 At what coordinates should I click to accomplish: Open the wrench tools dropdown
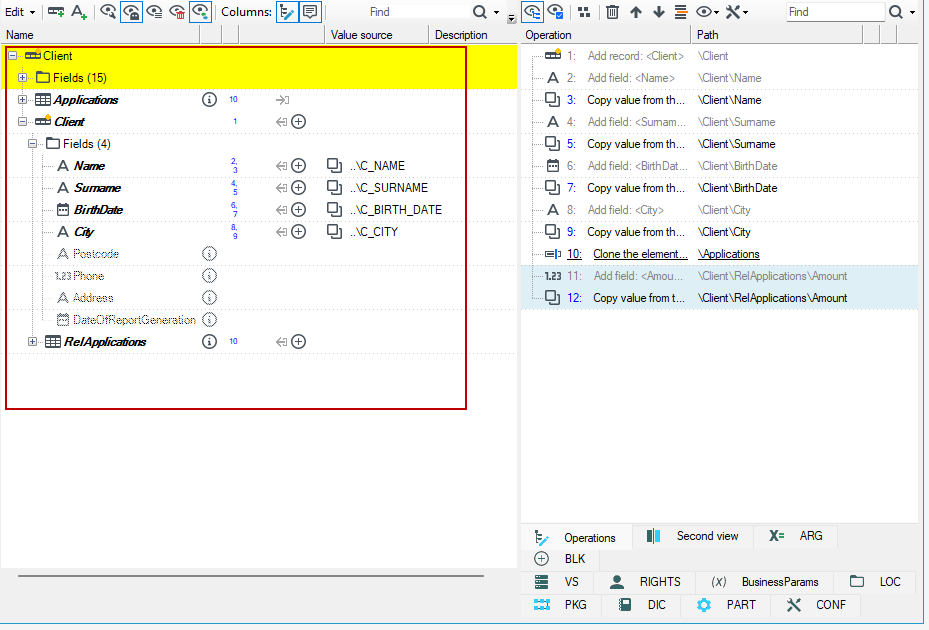tap(737, 11)
